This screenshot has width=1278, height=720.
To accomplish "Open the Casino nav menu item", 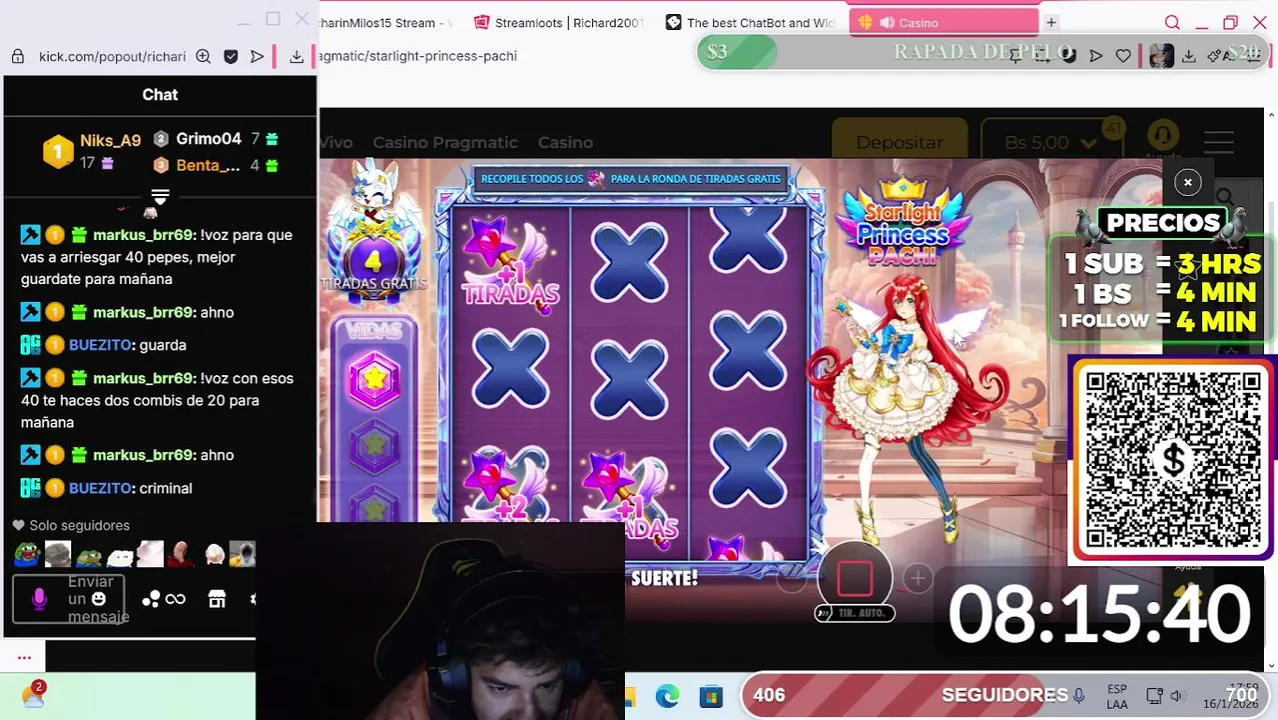I will point(565,142).
